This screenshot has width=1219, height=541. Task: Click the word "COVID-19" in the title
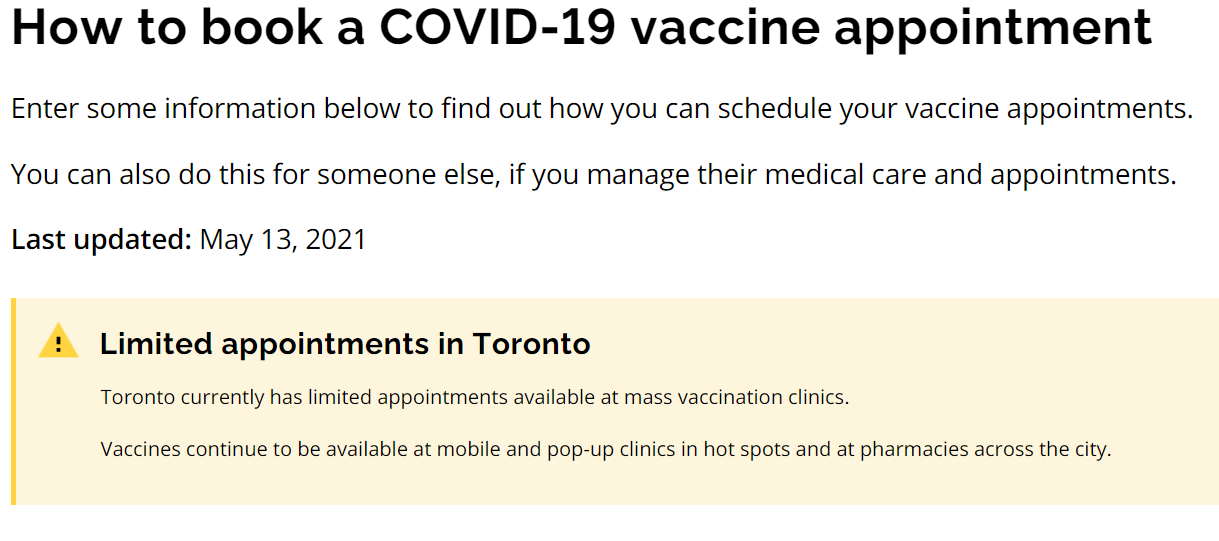tap(500, 28)
